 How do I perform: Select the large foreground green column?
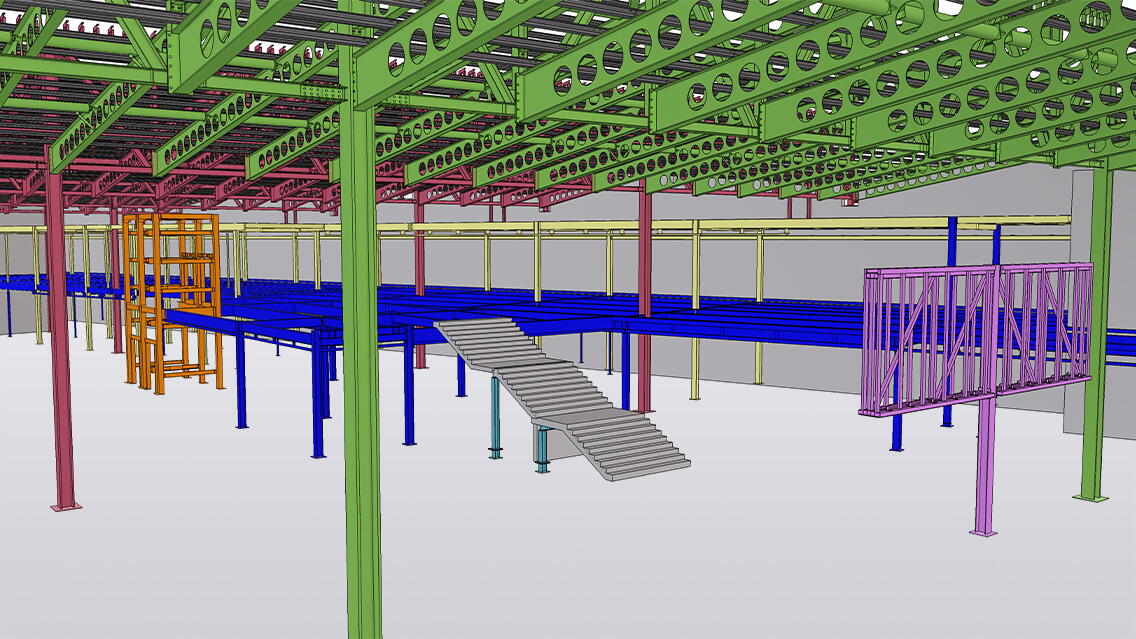point(360,341)
